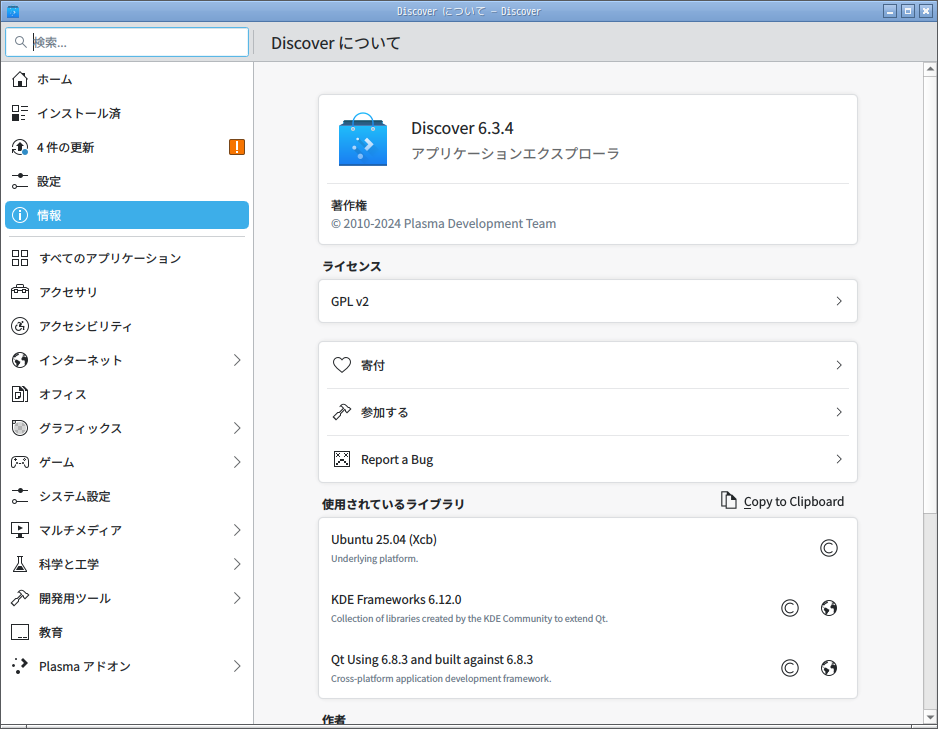Expand the マルチメディア category chevron
This screenshot has height=729, width=938.
click(237, 530)
